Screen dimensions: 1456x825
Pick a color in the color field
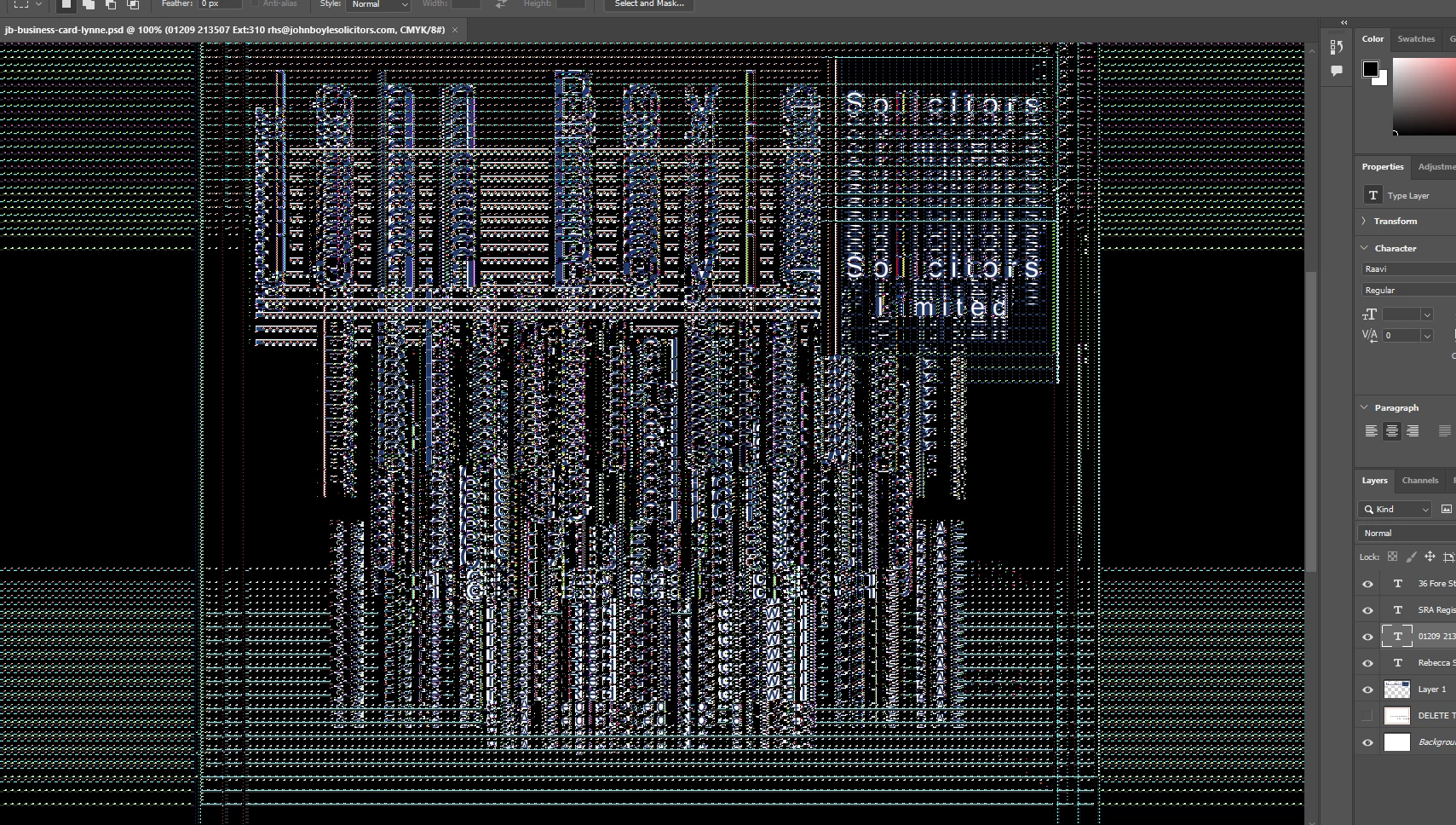coord(1424,96)
